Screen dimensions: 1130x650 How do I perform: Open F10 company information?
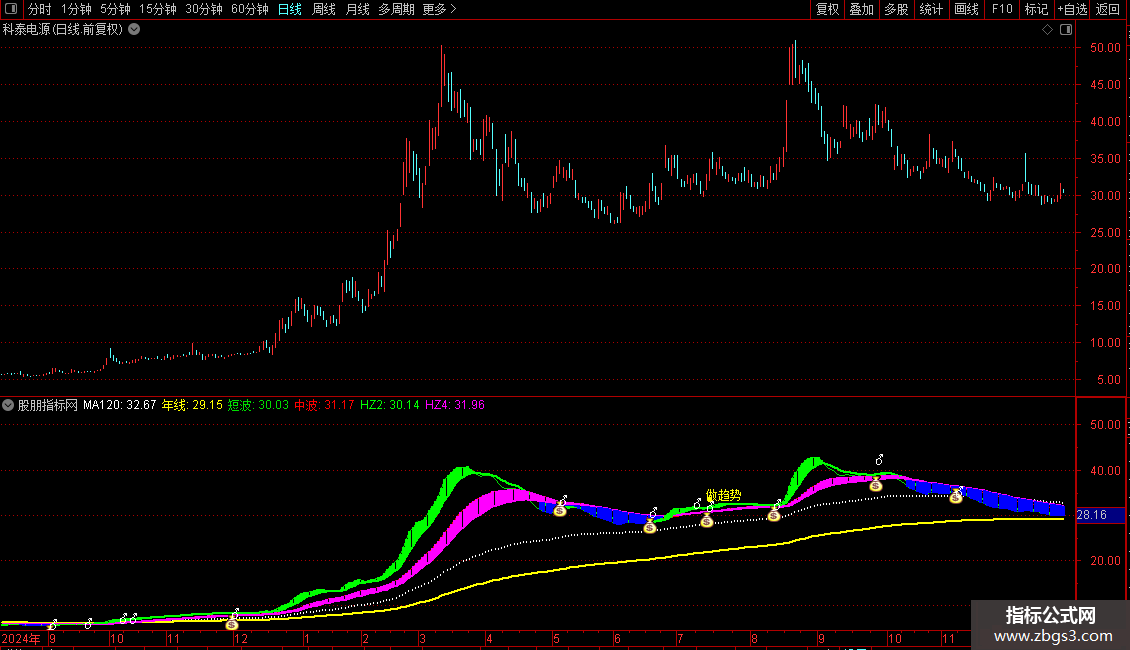coord(1002,9)
